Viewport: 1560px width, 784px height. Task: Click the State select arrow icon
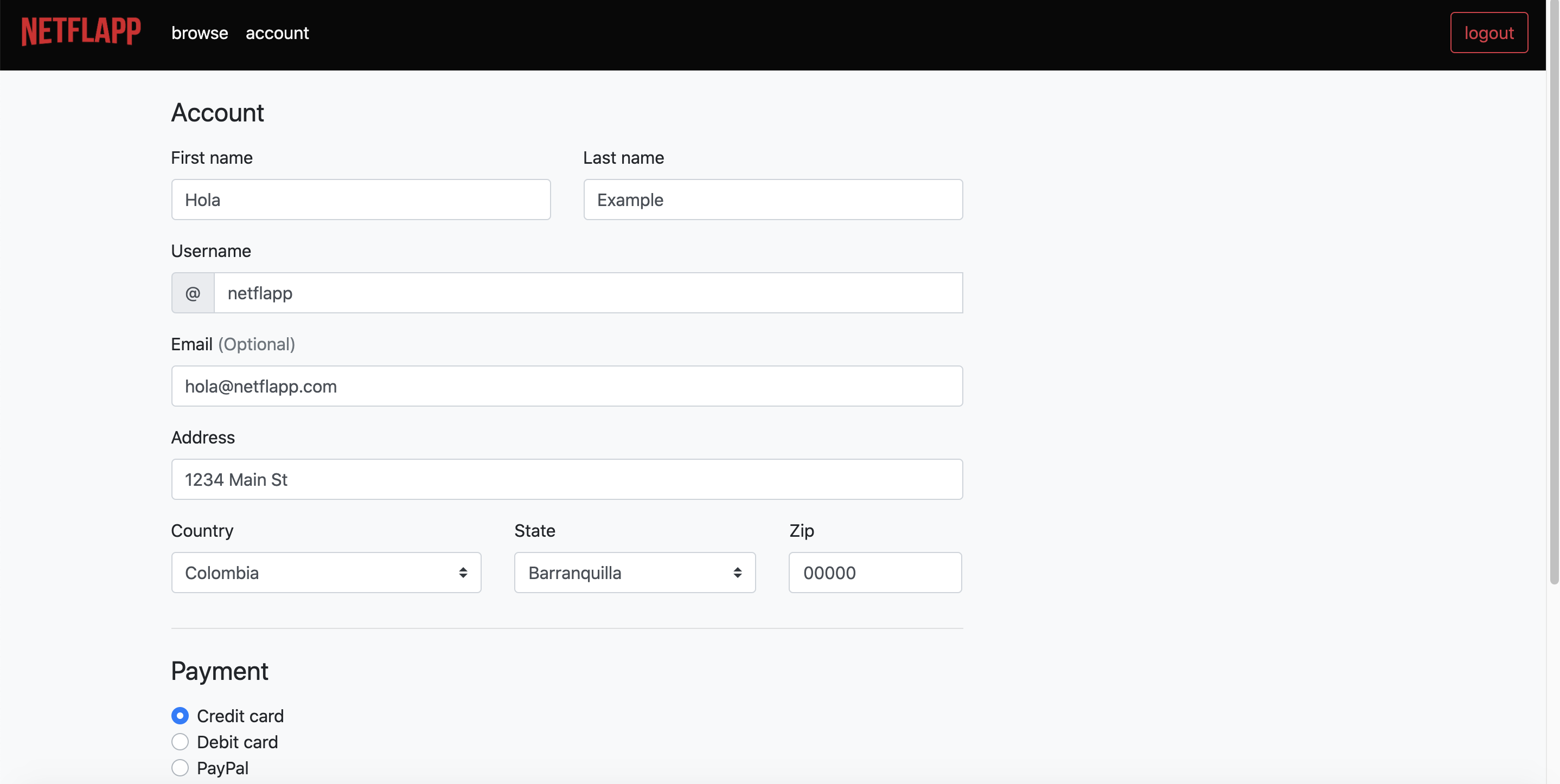(737, 573)
